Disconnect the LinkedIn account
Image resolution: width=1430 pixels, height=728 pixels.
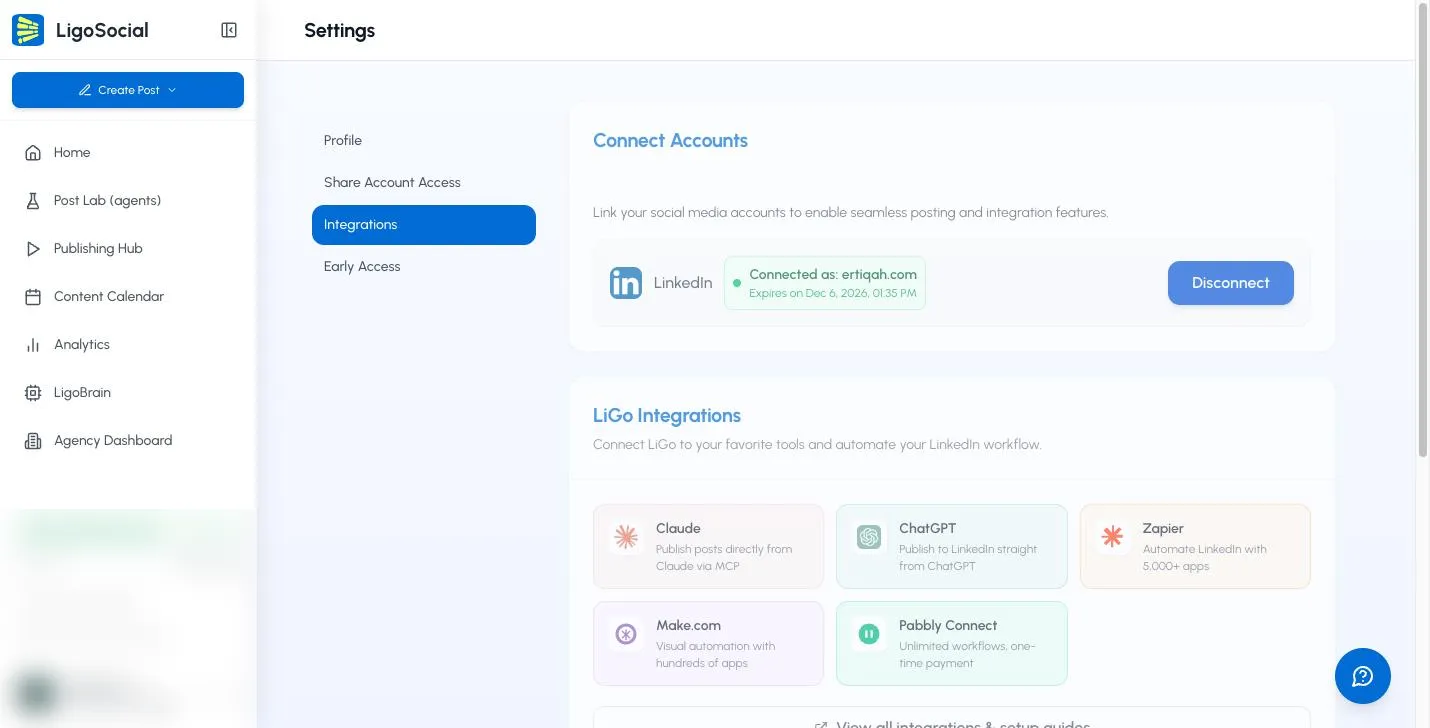tap(1231, 283)
